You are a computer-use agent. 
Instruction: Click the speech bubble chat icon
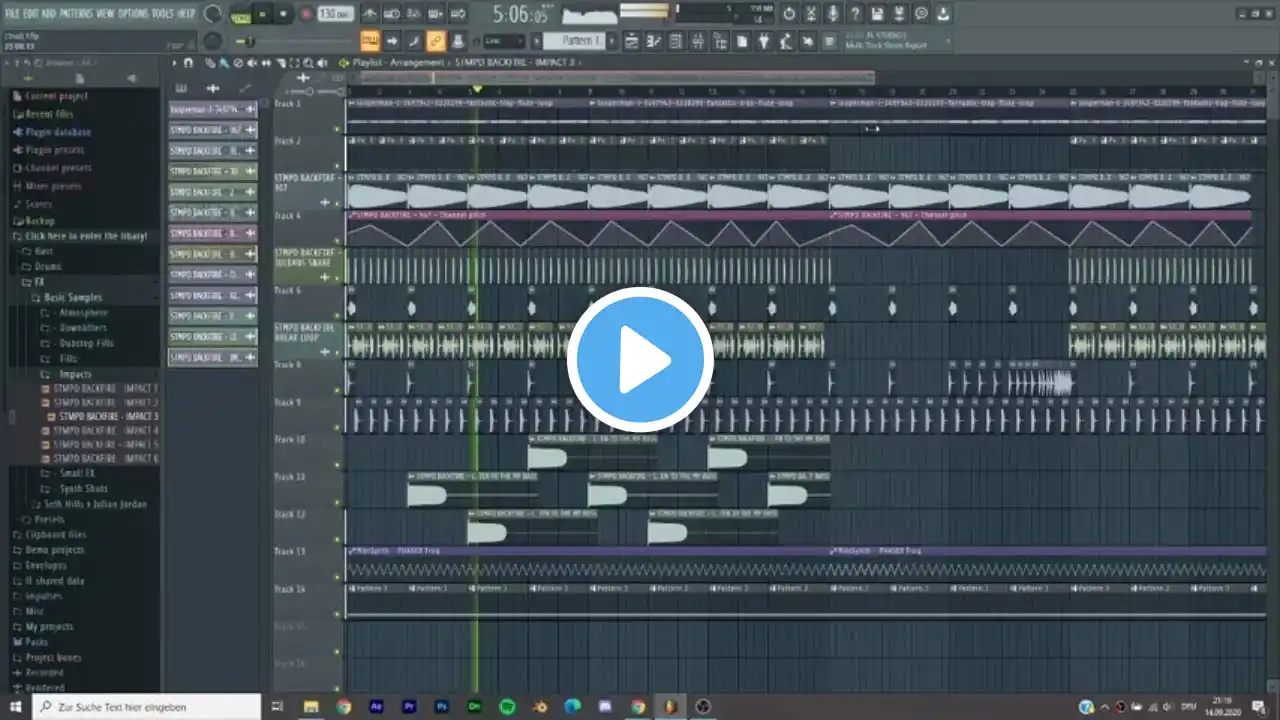pos(921,14)
